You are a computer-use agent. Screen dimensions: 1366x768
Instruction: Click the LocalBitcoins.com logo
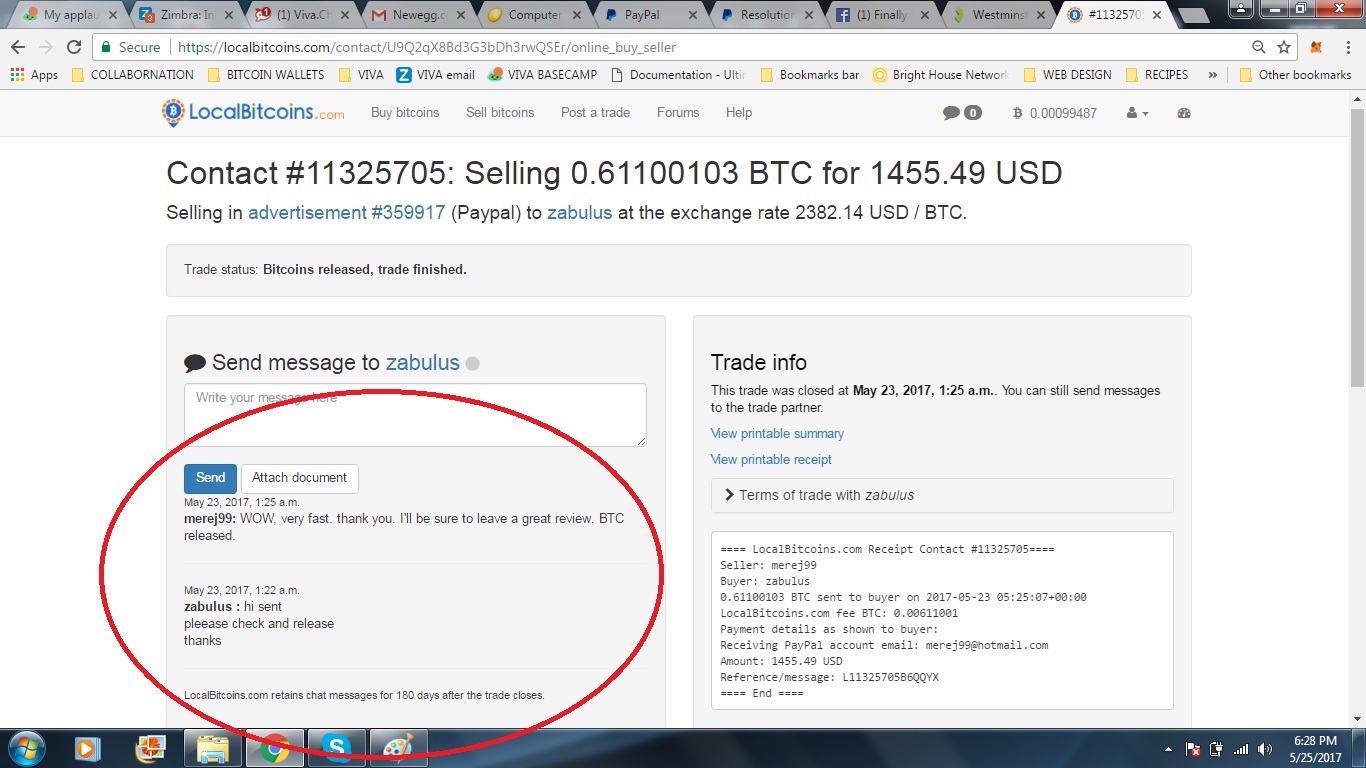tap(253, 113)
